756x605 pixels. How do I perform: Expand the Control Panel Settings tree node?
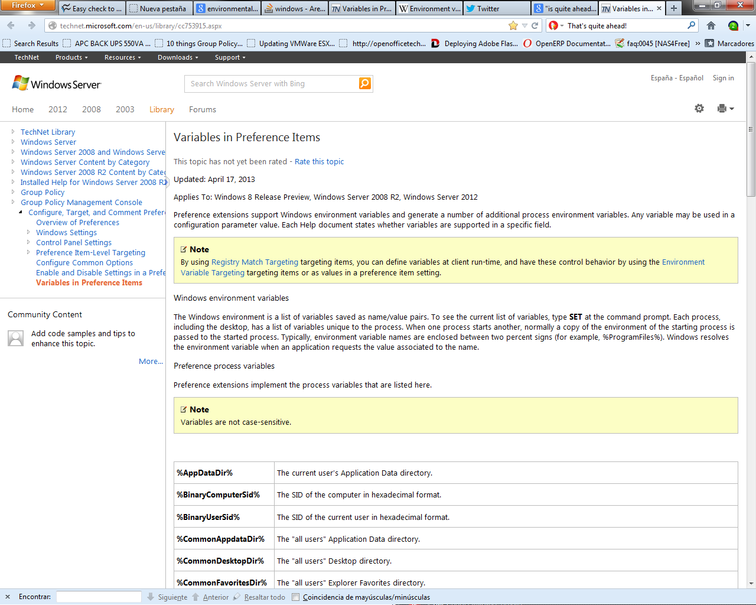(28, 243)
